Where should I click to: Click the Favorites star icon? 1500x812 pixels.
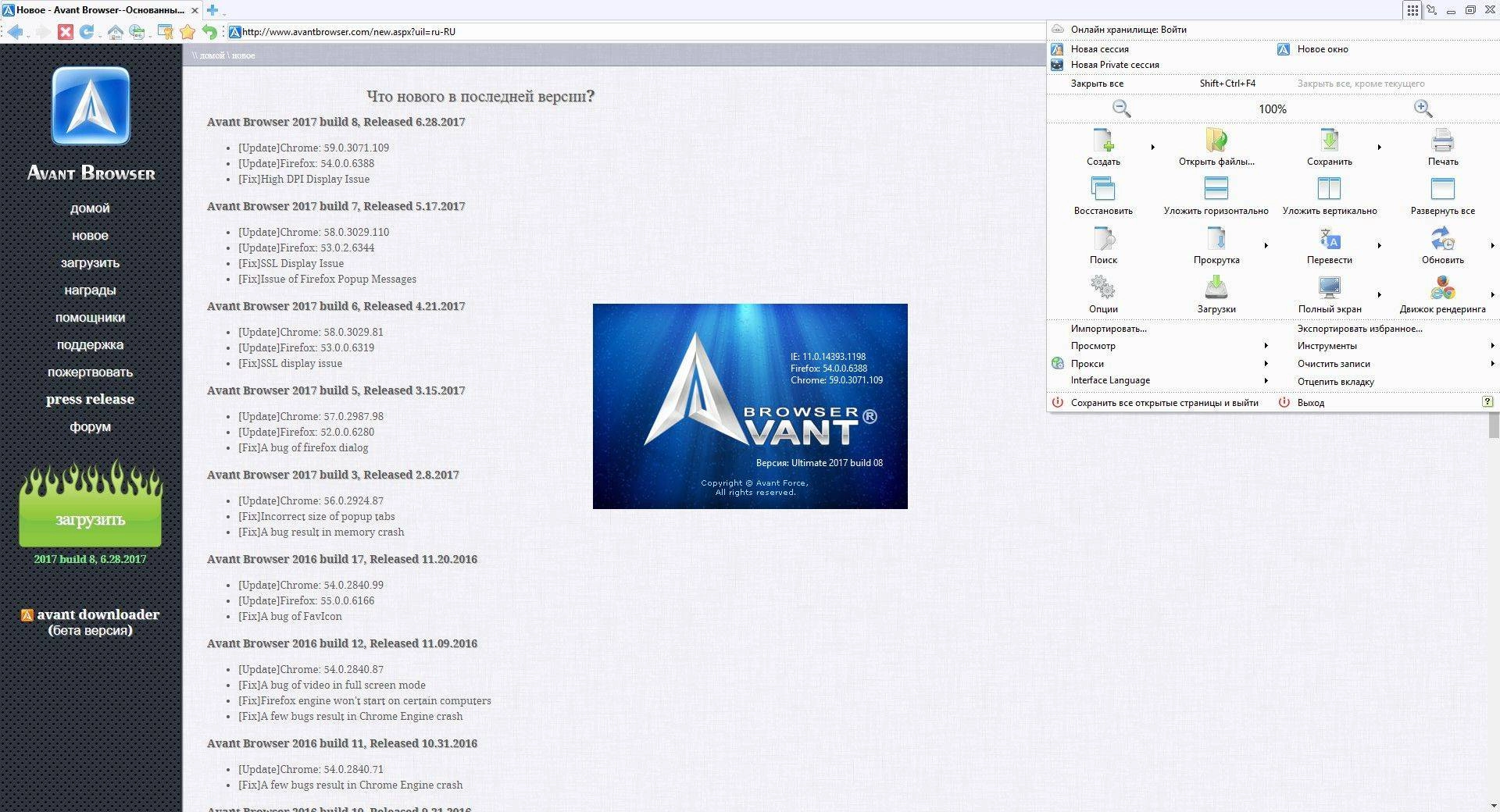pos(187,32)
